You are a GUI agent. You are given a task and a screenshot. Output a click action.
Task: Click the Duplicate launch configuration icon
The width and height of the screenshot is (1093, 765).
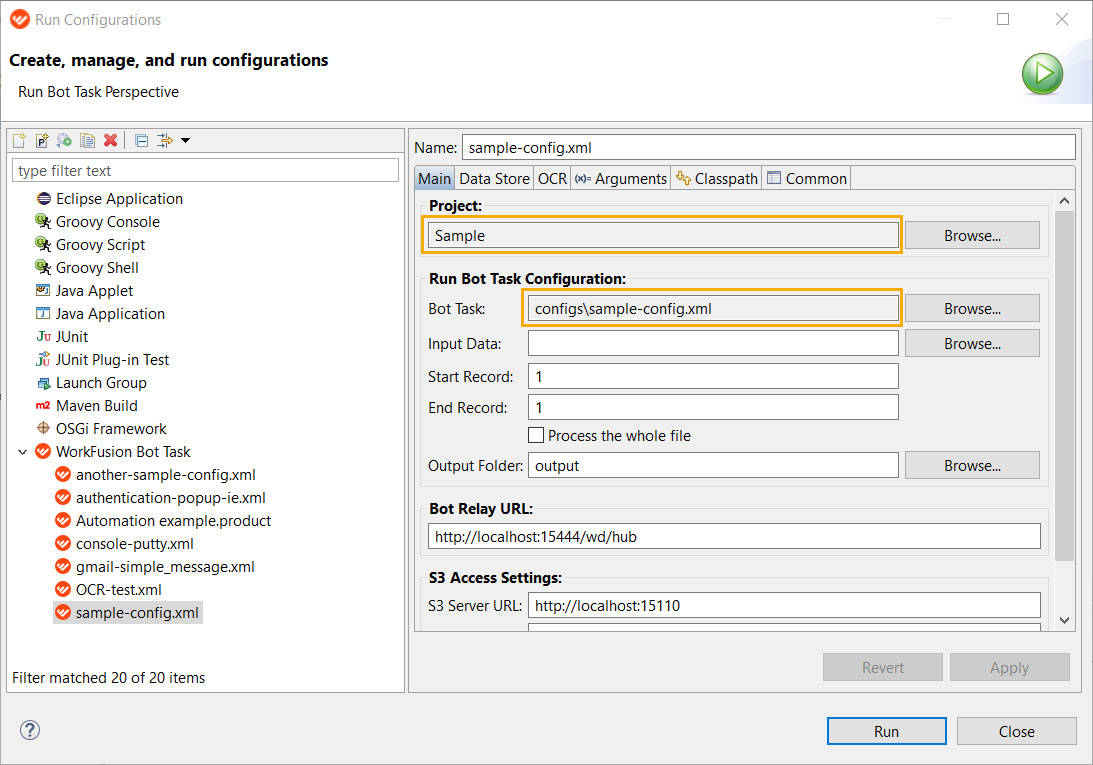[87, 141]
